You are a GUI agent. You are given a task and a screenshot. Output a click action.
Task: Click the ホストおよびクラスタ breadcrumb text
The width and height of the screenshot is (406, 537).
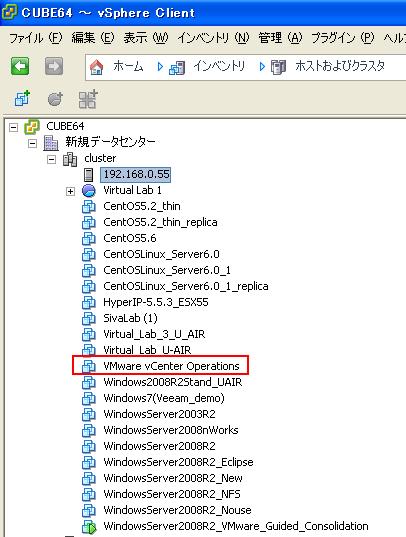pos(340,66)
